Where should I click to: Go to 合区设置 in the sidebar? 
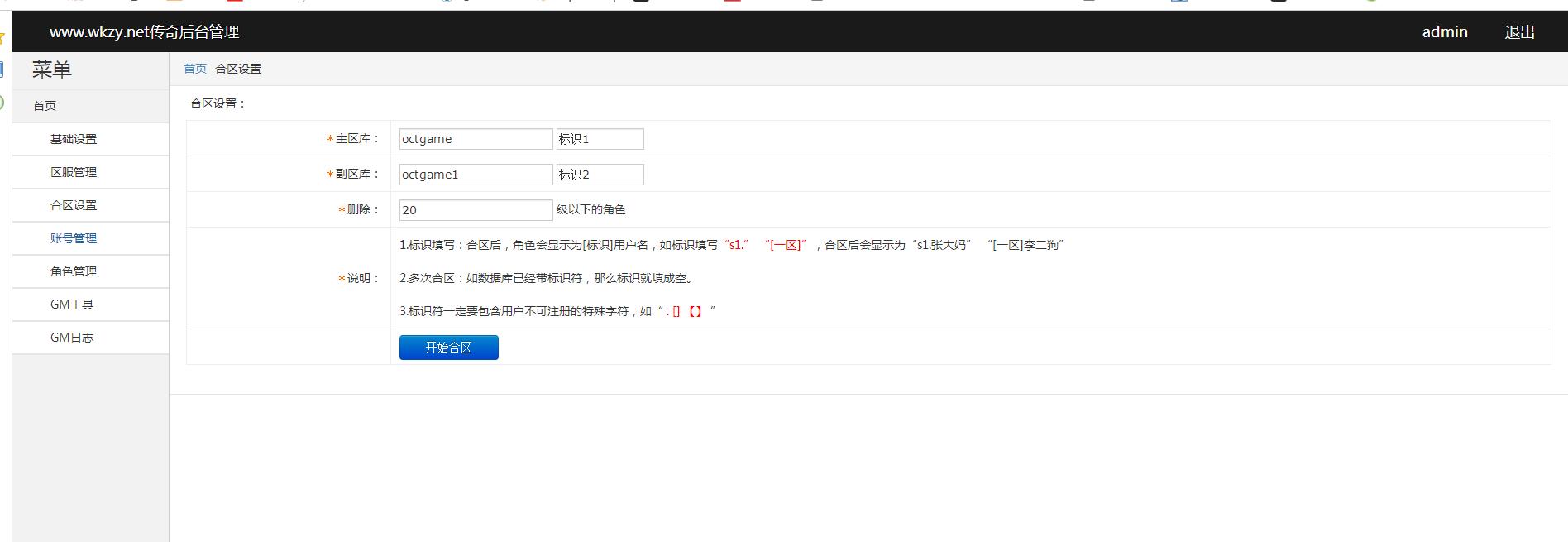coord(74,205)
